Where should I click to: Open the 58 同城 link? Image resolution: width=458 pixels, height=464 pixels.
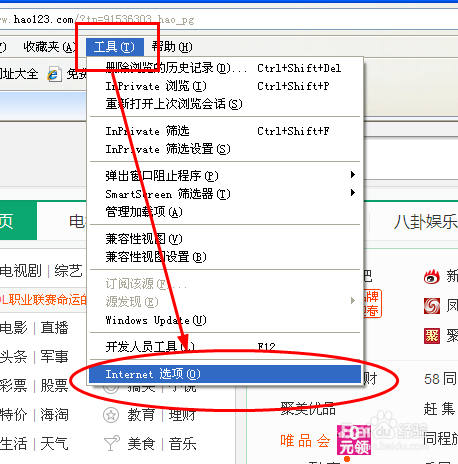[x=441, y=379]
